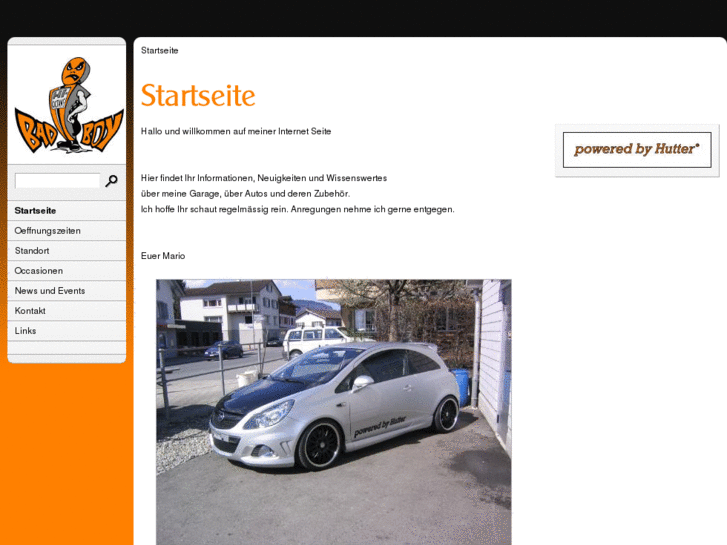Image resolution: width=727 pixels, height=545 pixels.
Task: Open the Oeffnungszeiten page
Action: pyautogui.click(x=47, y=231)
